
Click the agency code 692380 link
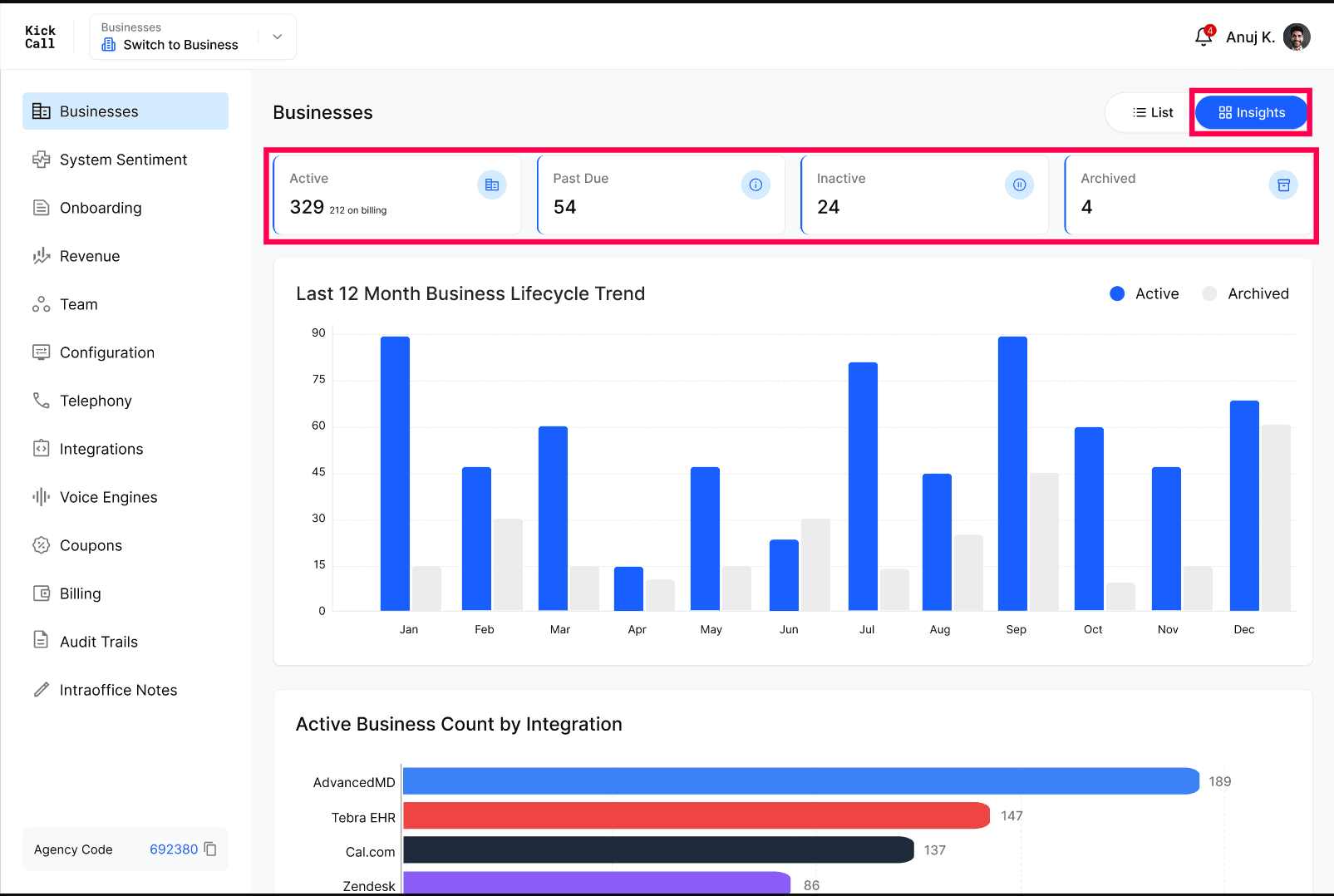[174, 849]
